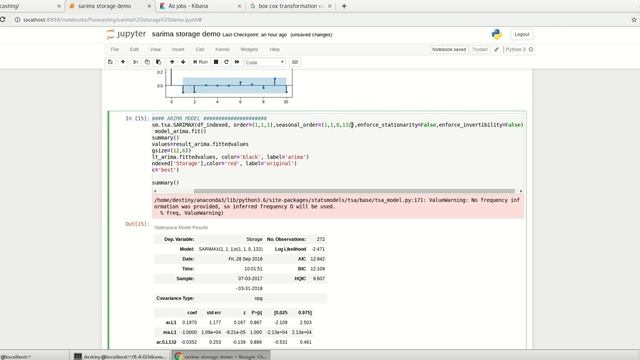Click the horizontal scrollbar of the code cell
Screen dimensions: 640x360
(354, 191)
